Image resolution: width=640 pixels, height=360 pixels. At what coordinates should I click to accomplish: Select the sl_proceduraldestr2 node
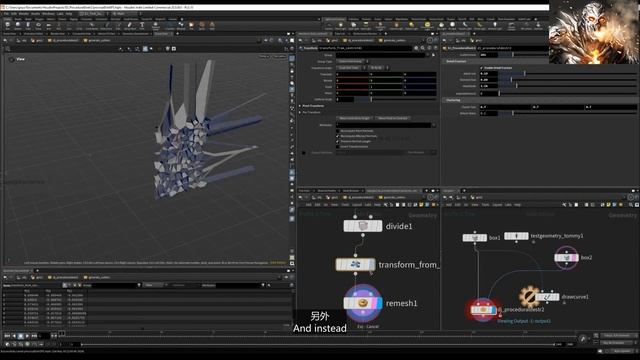point(484,310)
